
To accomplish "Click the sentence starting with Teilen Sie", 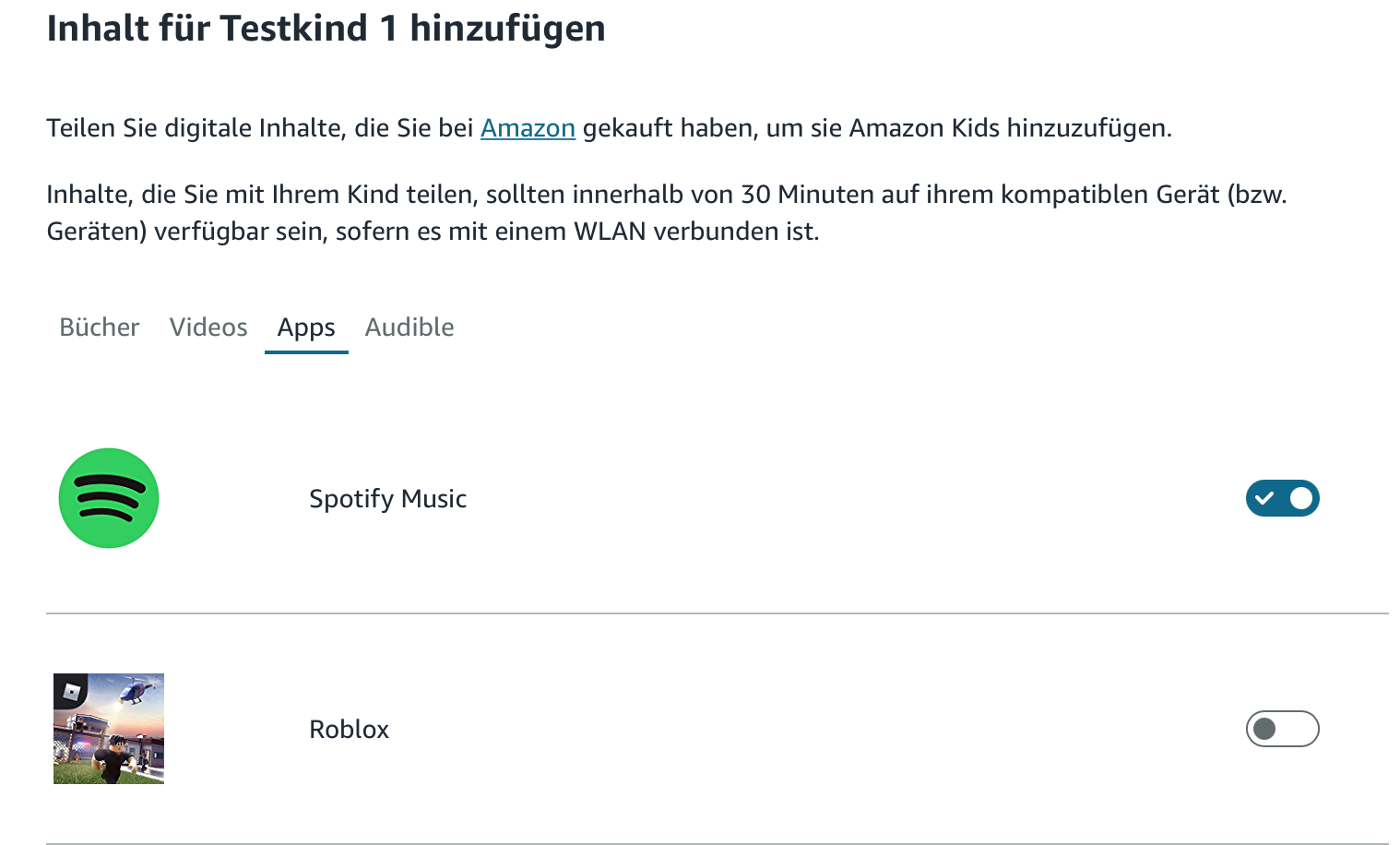I will coord(609,128).
